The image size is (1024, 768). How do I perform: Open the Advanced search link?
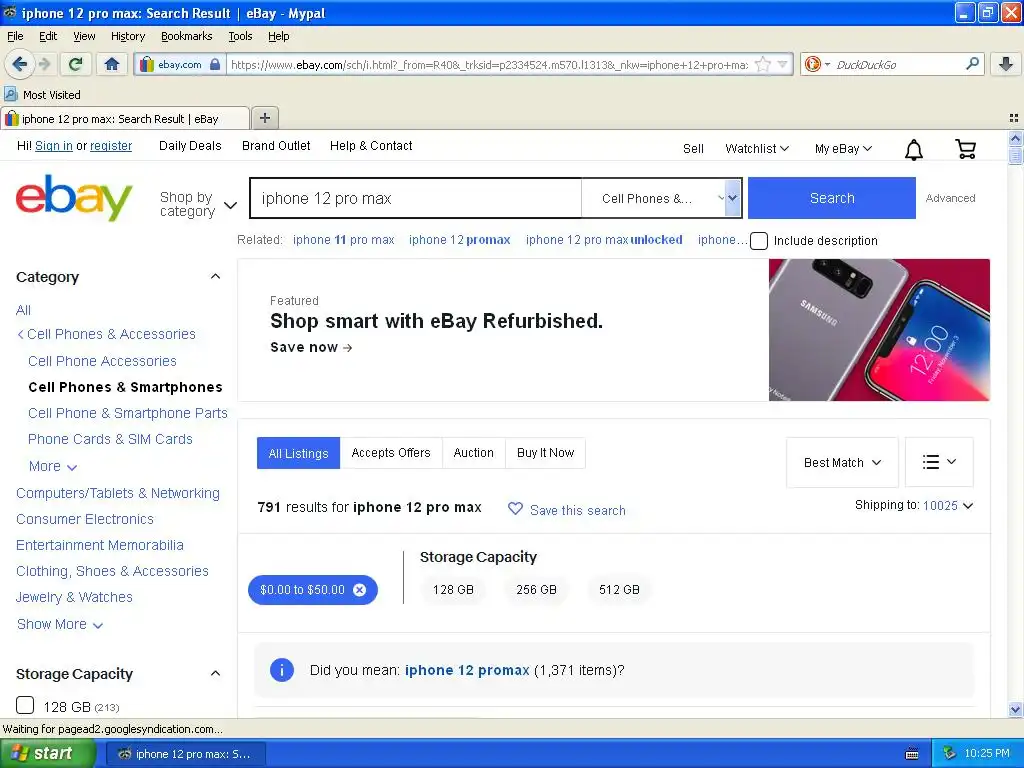(950, 198)
